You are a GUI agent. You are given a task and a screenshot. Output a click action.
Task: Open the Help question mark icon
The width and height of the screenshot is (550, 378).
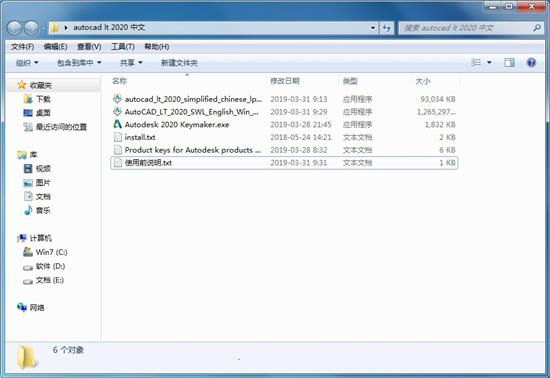pyautogui.click(x=531, y=63)
